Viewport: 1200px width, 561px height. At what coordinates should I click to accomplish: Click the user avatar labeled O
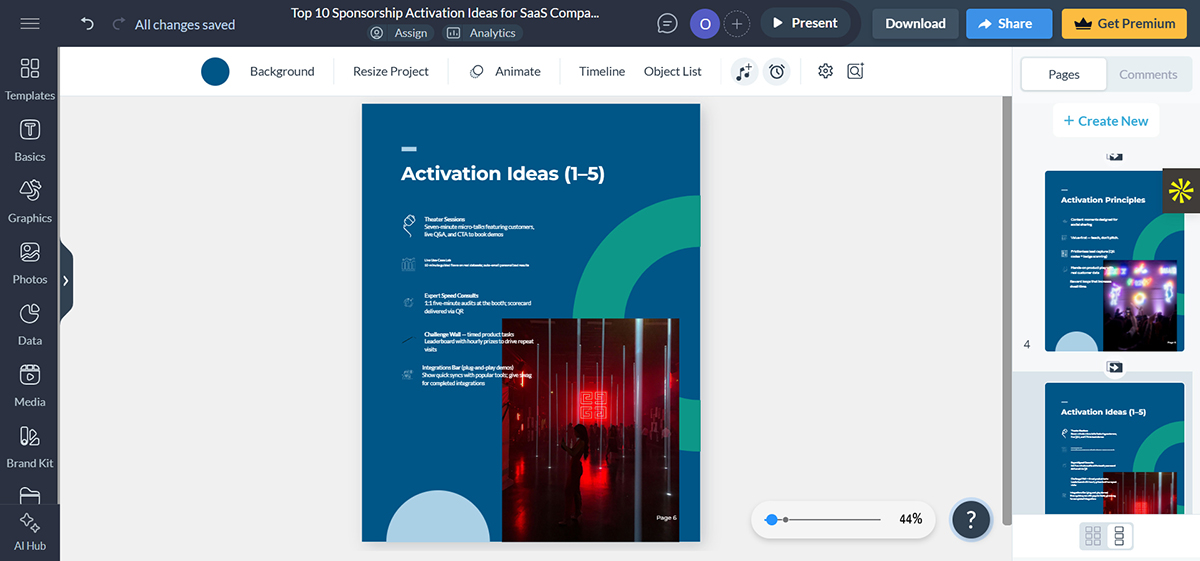point(705,23)
